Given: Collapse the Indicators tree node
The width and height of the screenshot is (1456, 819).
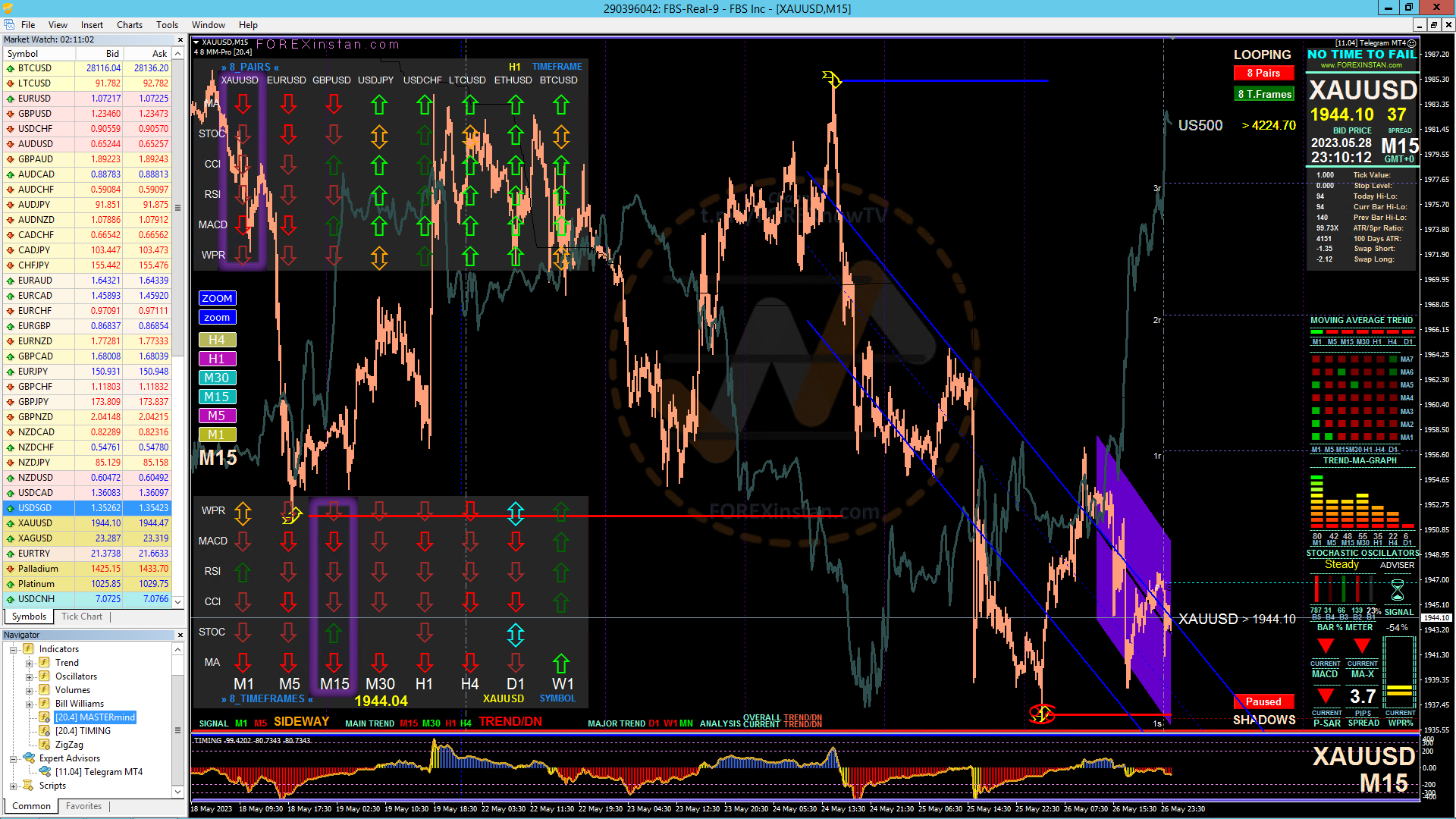Looking at the screenshot, I should point(13,649).
